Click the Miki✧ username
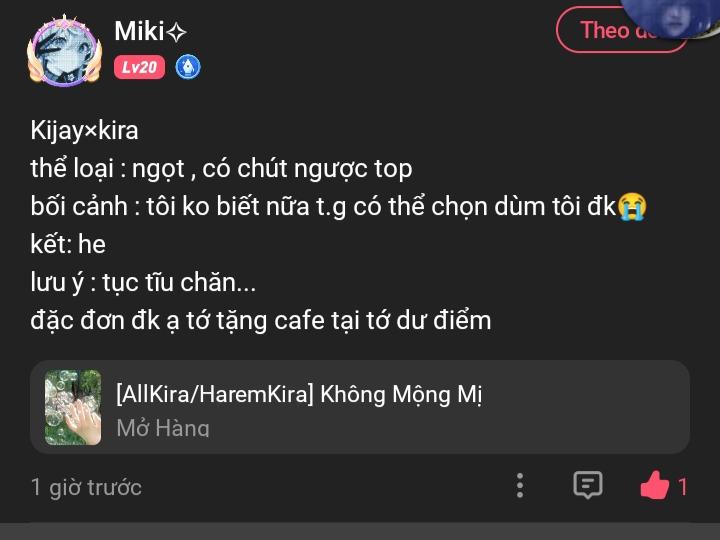The height and width of the screenshot is (540, 720). pyautogui.click(x=150, y=31)
